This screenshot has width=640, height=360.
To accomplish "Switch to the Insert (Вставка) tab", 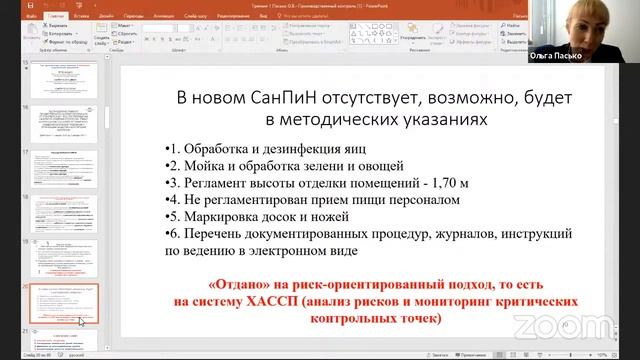I will click(x=82, y=16).
